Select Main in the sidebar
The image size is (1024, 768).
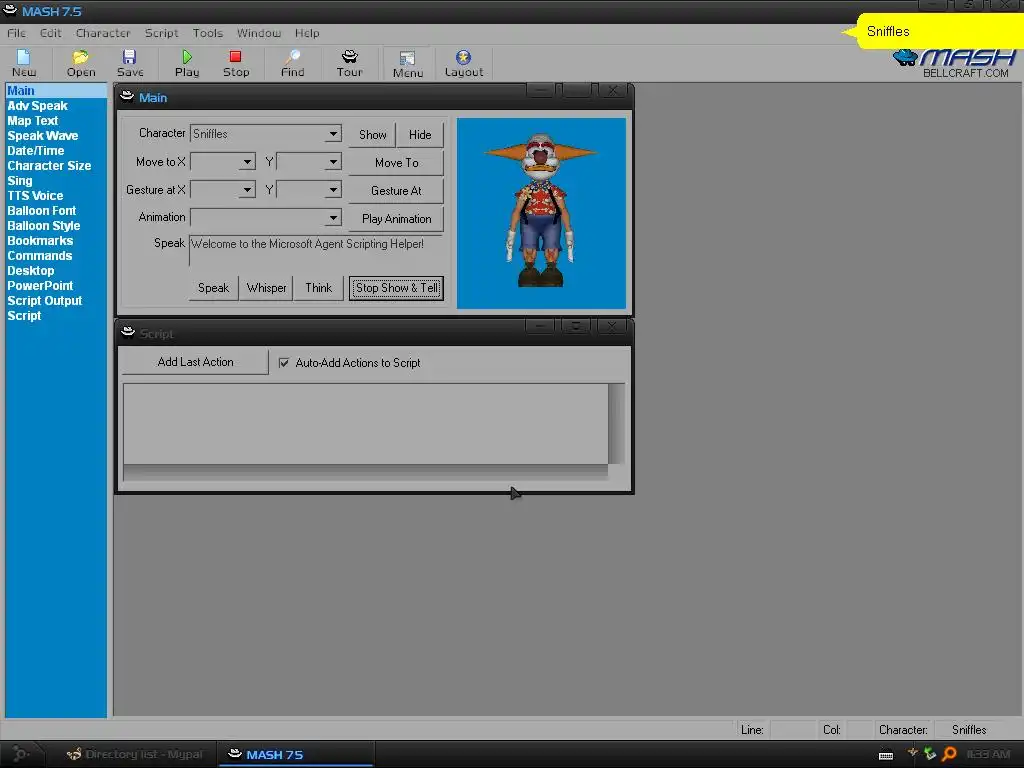(56, 91)
